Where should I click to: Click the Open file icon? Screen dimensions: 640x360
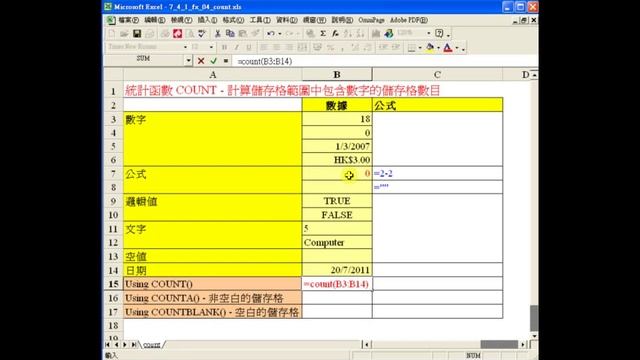tap(124, 33)
